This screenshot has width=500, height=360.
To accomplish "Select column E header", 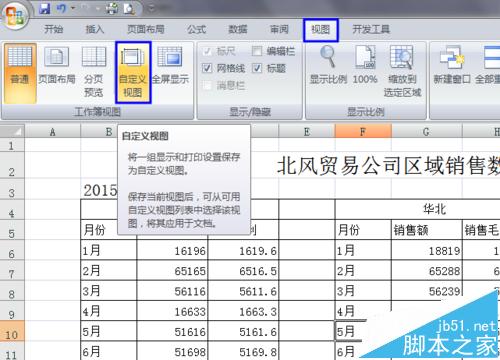I will [x=307, y=132].
